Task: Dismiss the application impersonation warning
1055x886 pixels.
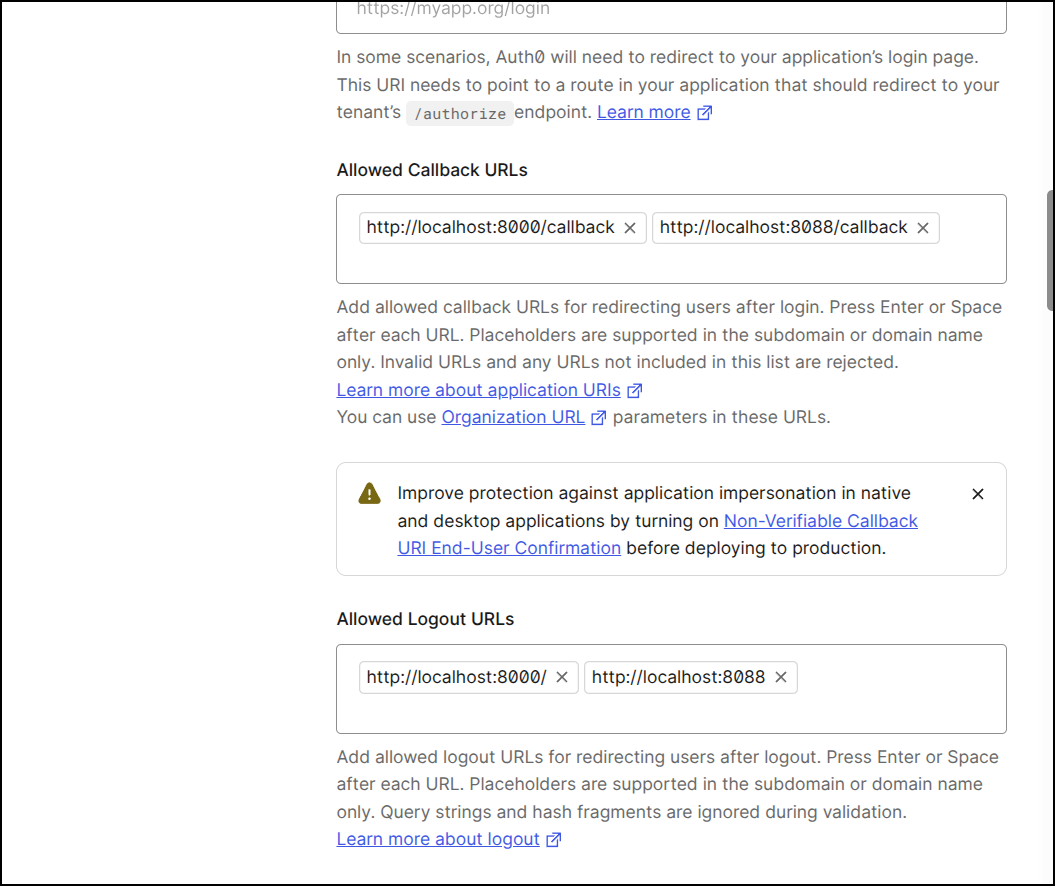Action: (978, 494)
